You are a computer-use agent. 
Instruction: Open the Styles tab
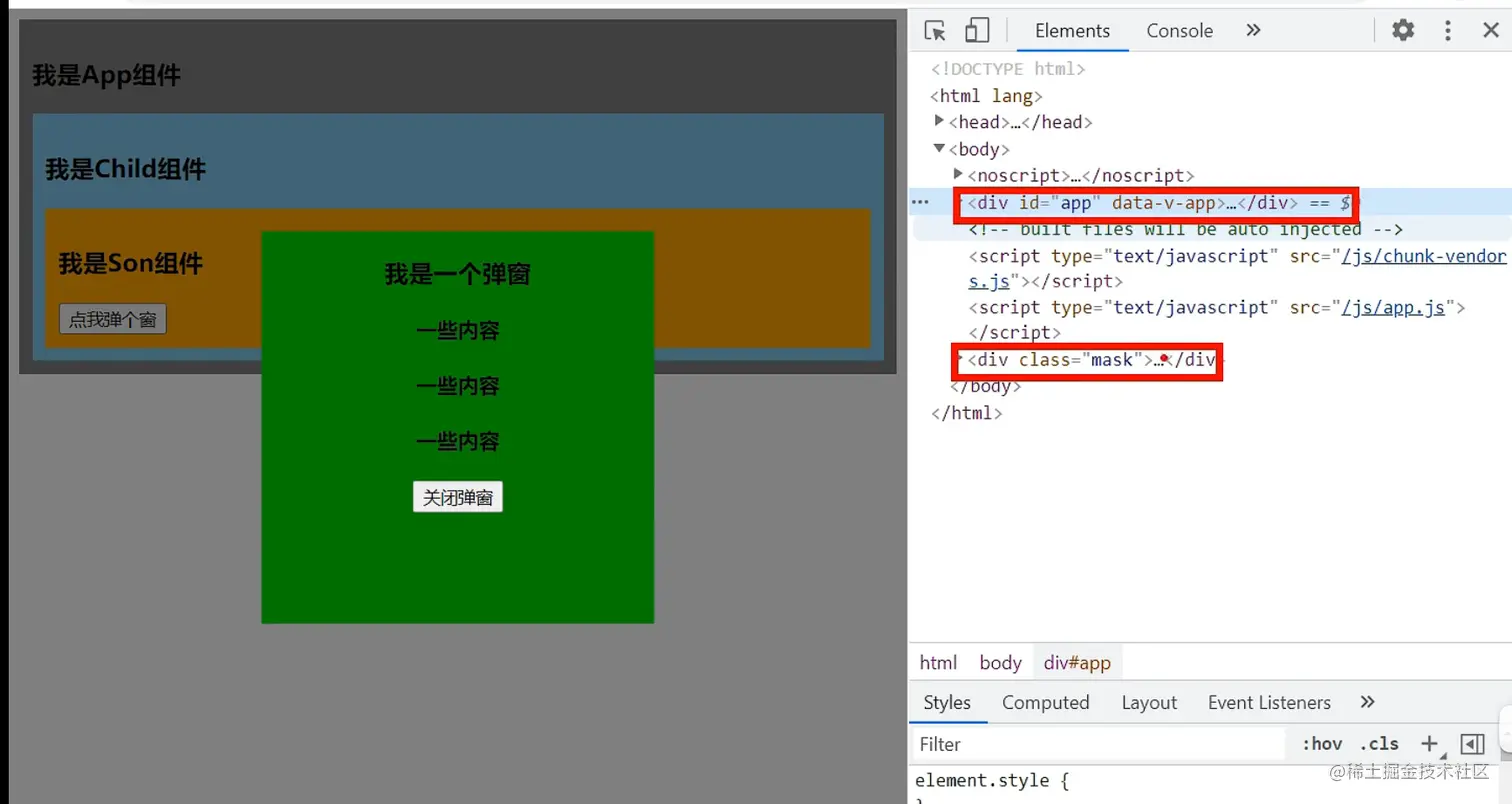[947, 702]
